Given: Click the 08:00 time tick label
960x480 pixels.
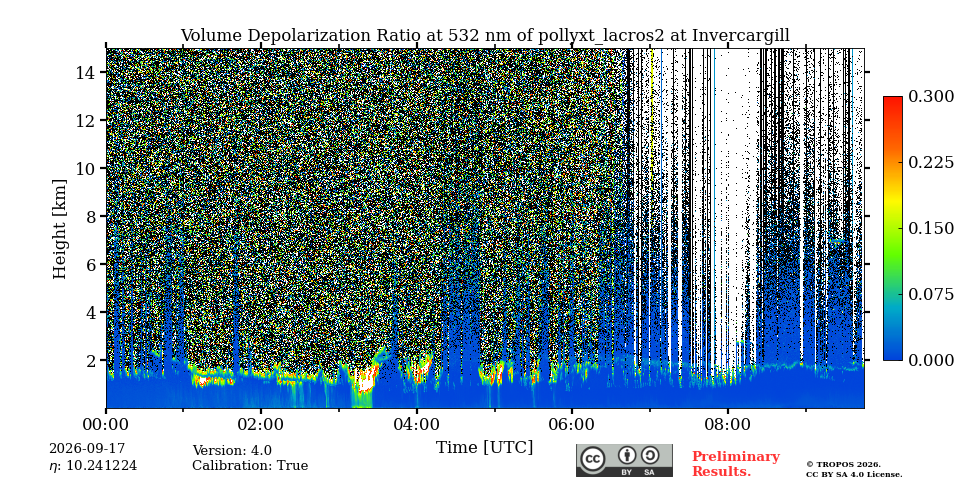Looking at the screenshot, I should coord(727,425).
